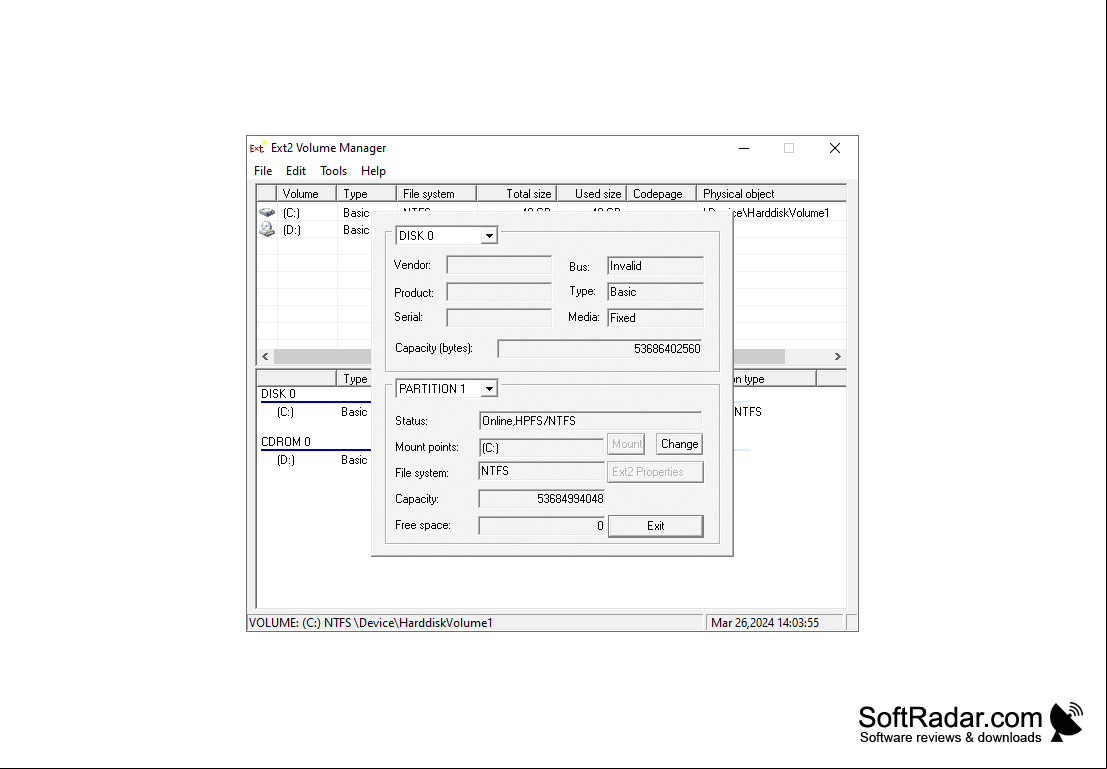Select the hard disk icon for C: volume

(267, 213)
